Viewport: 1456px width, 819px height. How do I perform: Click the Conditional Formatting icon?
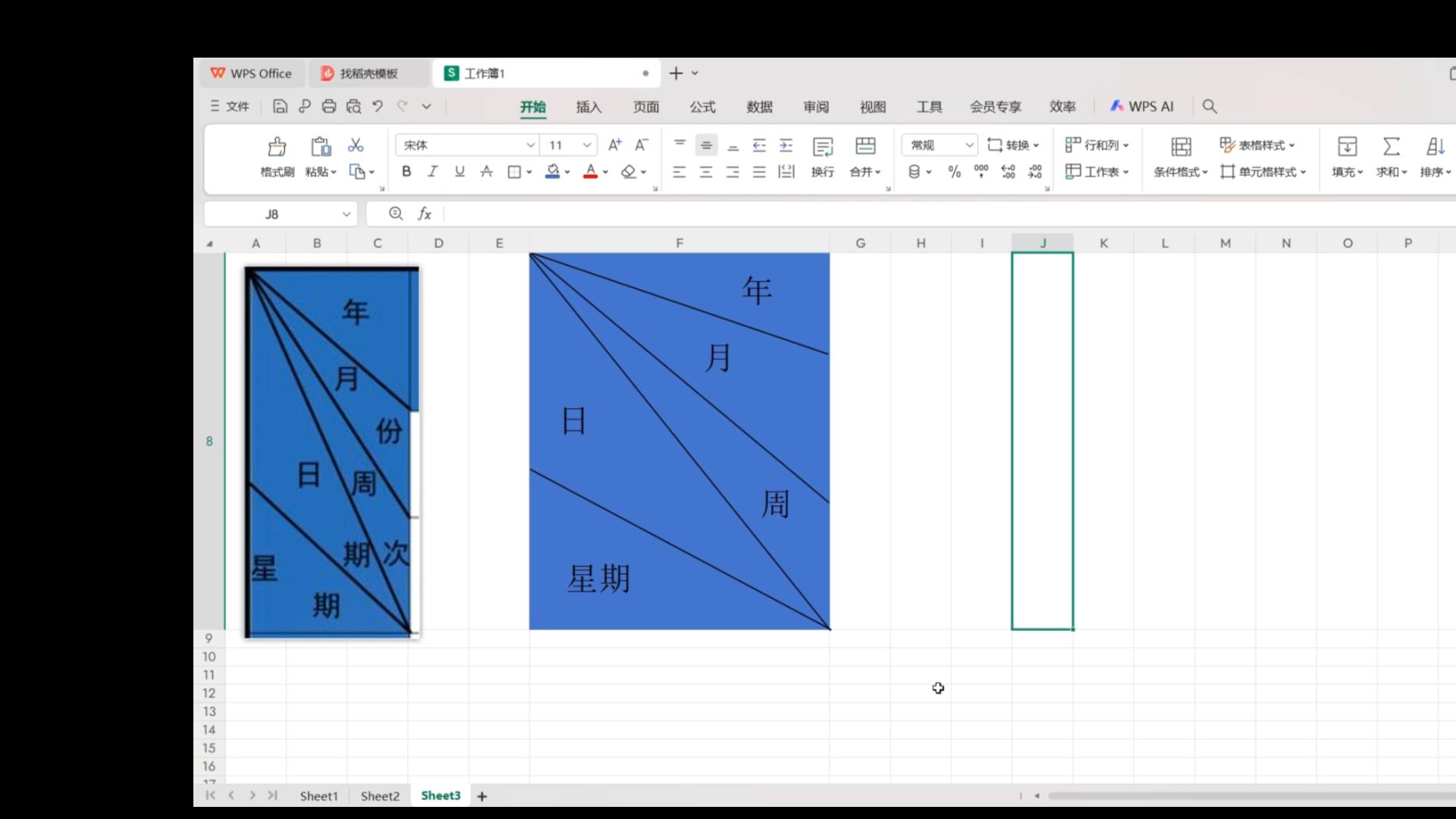[x=1180, y=146]
